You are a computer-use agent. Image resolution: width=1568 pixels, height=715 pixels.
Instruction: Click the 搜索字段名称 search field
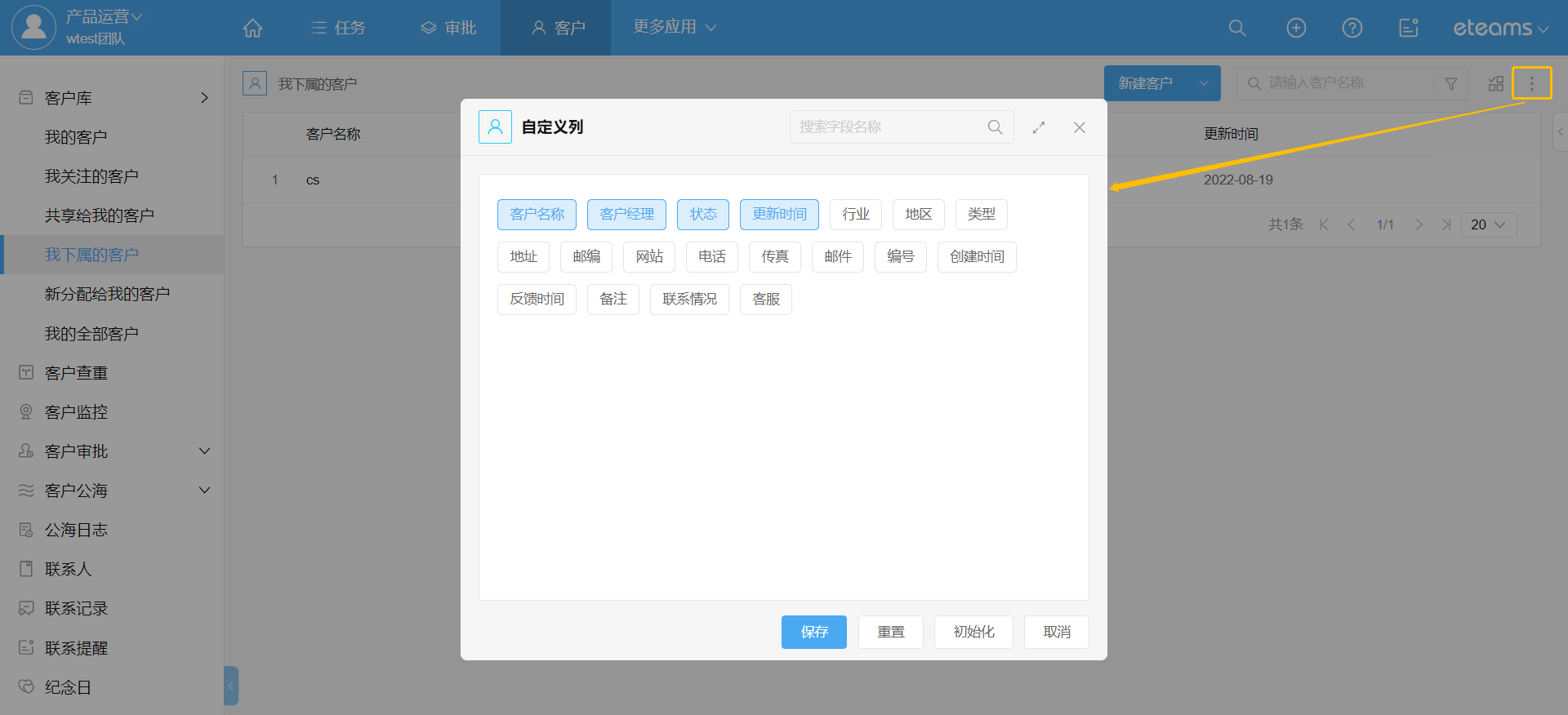[x=890, y=127]
